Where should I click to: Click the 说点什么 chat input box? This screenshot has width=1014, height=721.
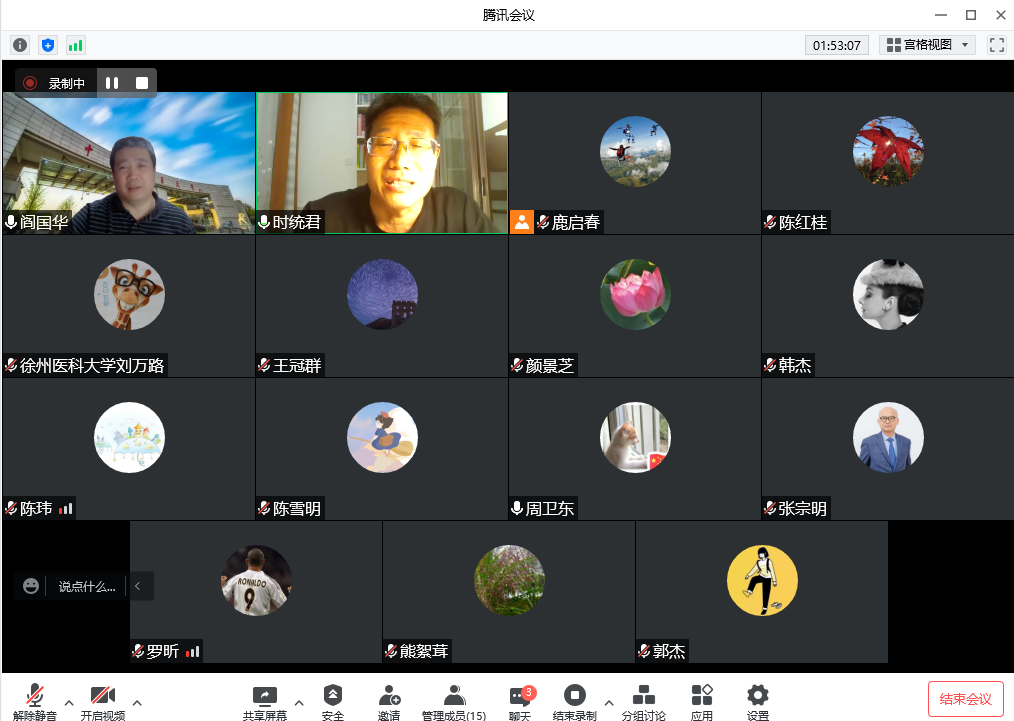click(x=86, y=587)
